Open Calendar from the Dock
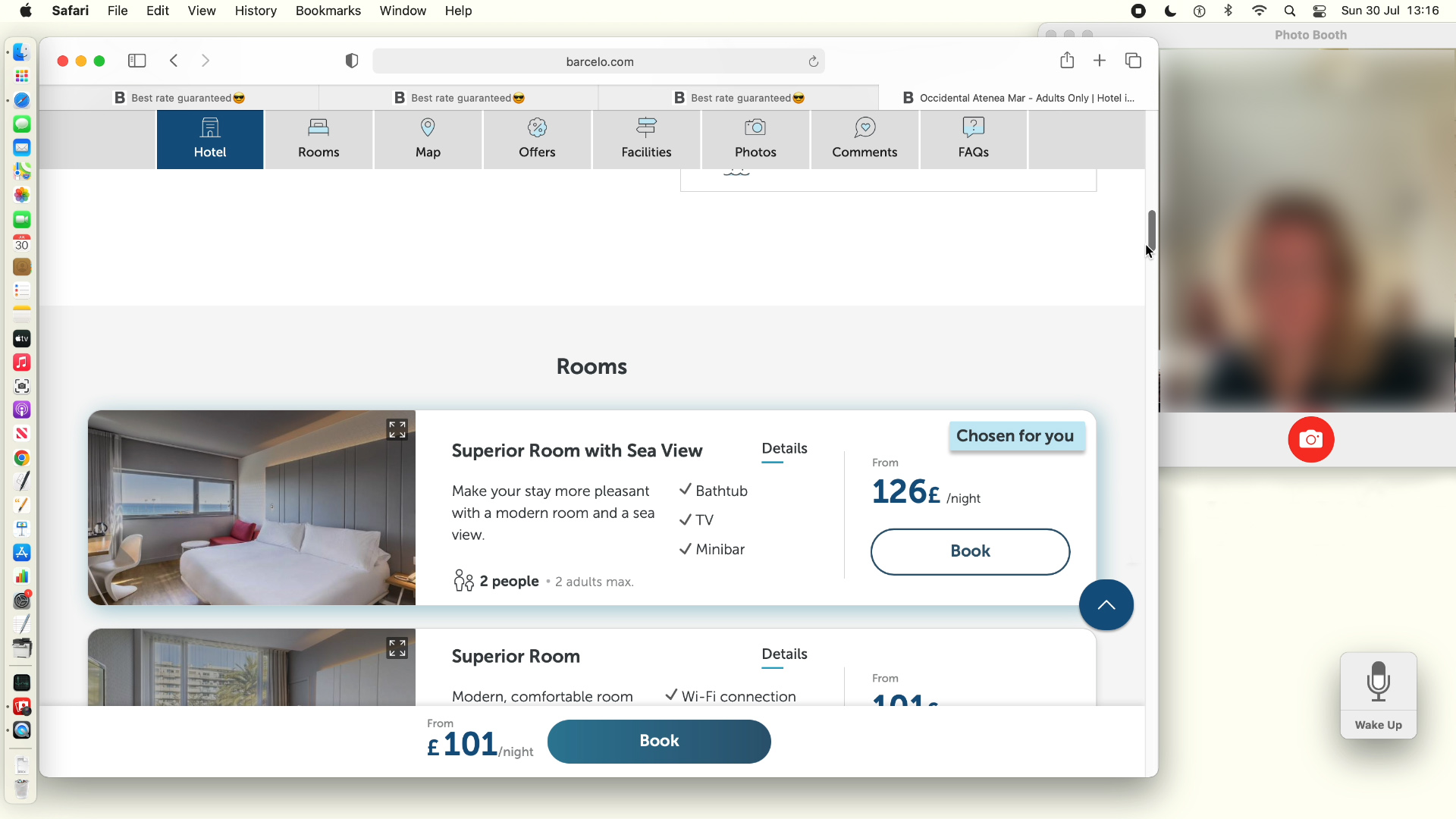 click(x=22, y=243)
